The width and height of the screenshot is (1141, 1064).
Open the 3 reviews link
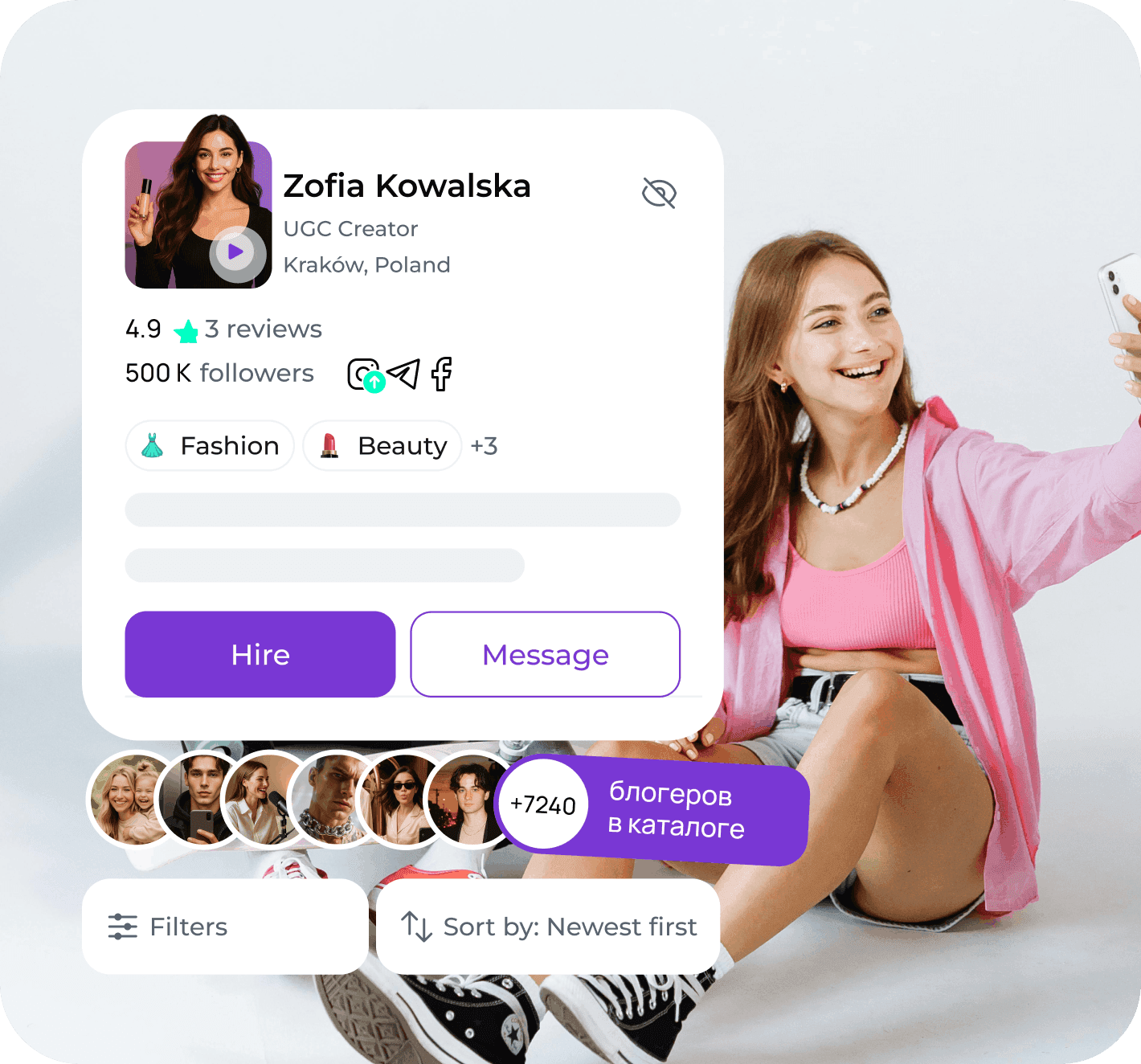[263, 329]
